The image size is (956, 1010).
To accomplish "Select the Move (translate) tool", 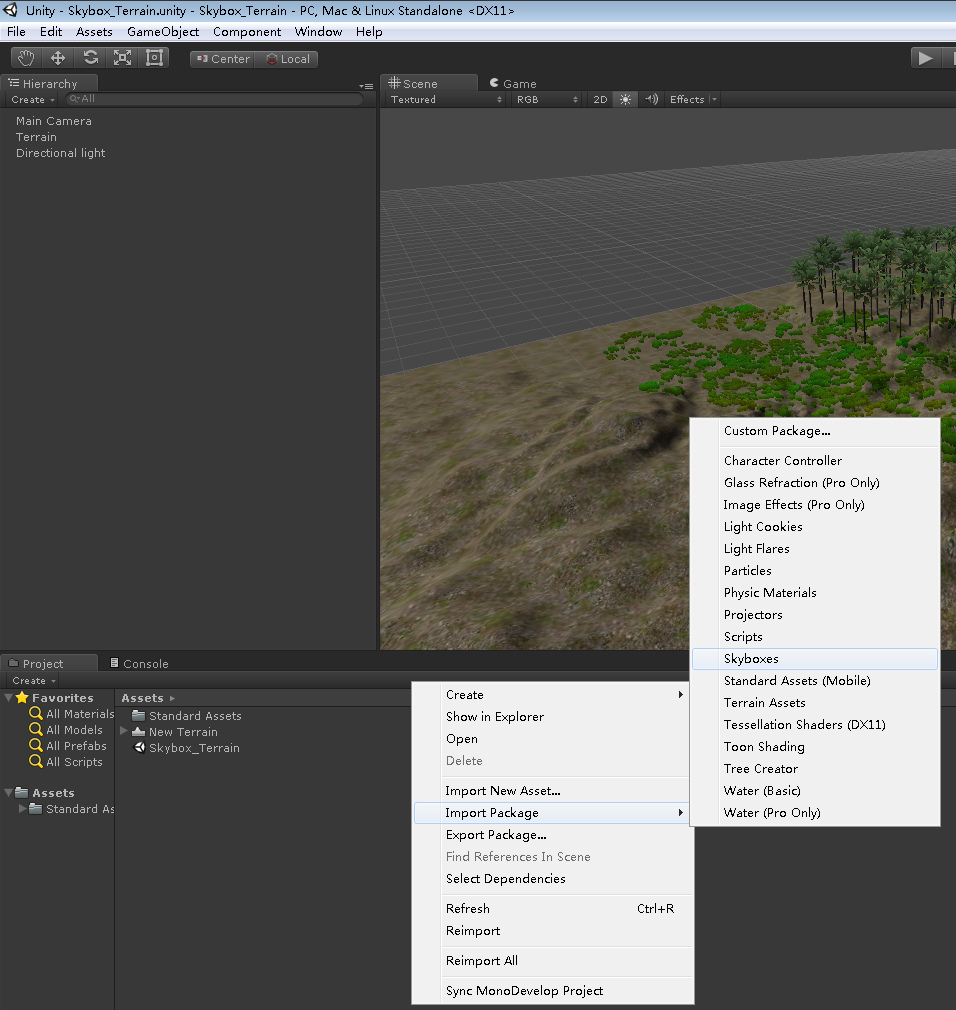I will pos(58,58).
